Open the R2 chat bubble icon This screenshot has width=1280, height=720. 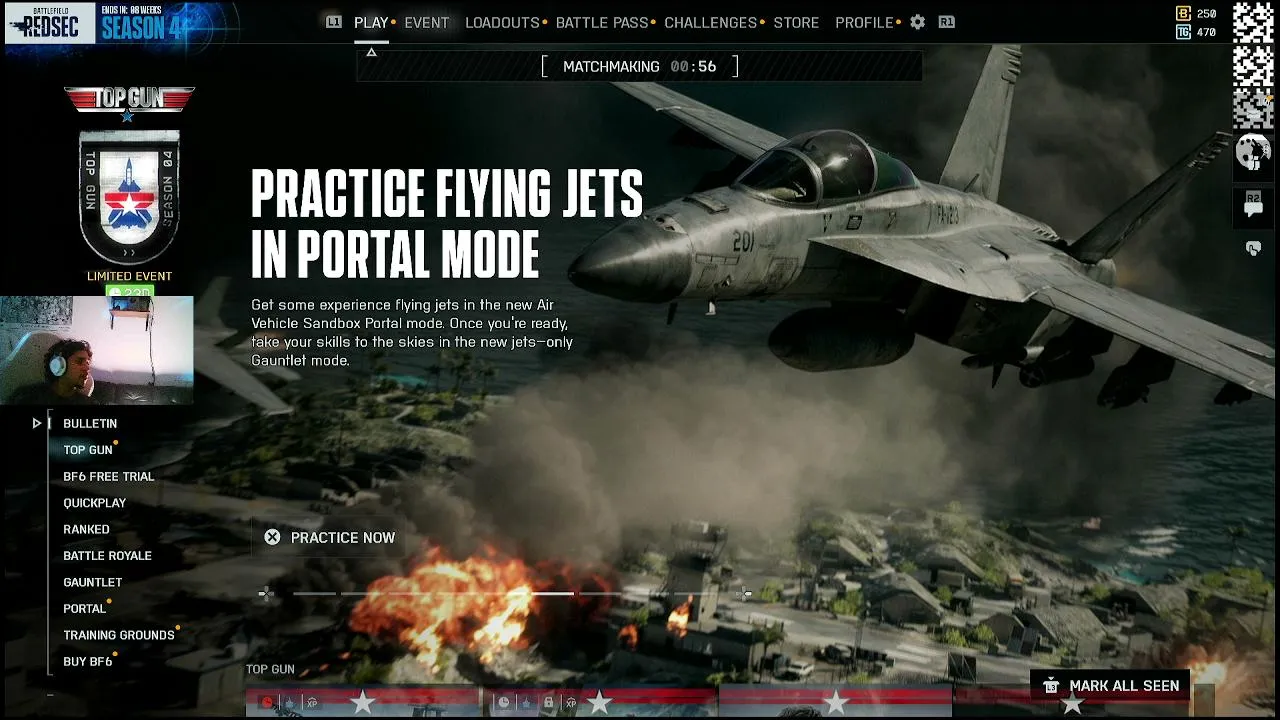(1253, 204)
